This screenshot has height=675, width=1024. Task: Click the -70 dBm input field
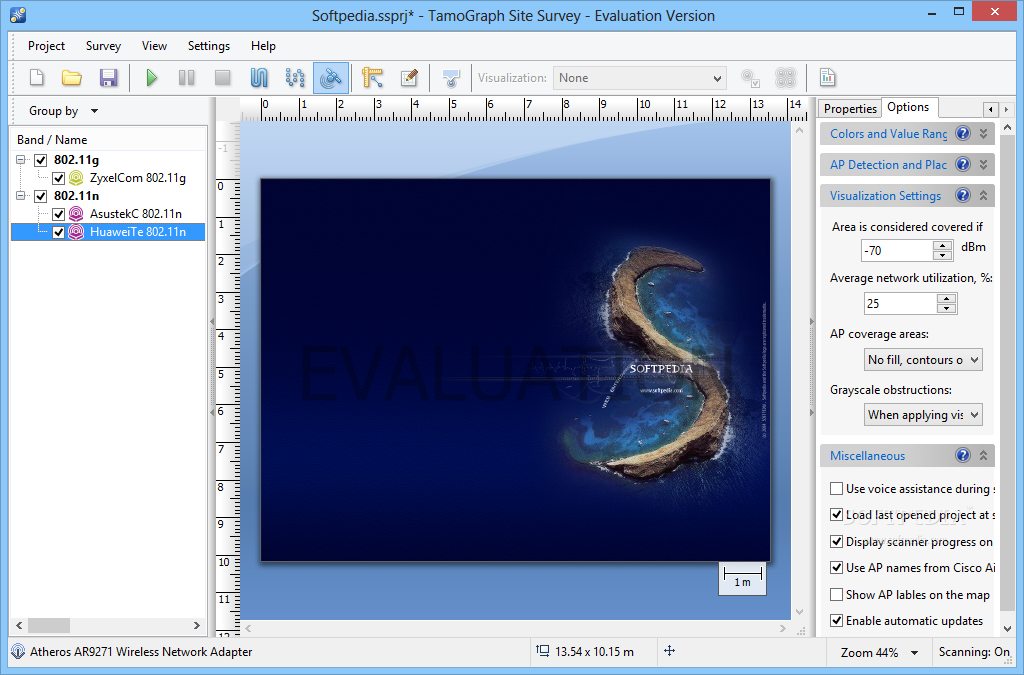tap(897, 250)
